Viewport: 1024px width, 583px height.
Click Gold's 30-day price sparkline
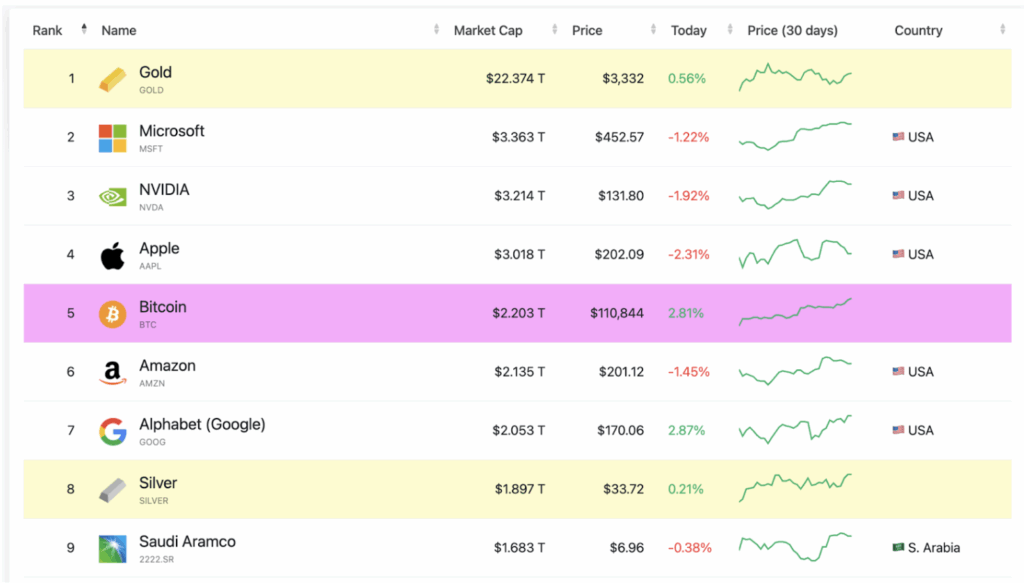click(x=795, y=78)
